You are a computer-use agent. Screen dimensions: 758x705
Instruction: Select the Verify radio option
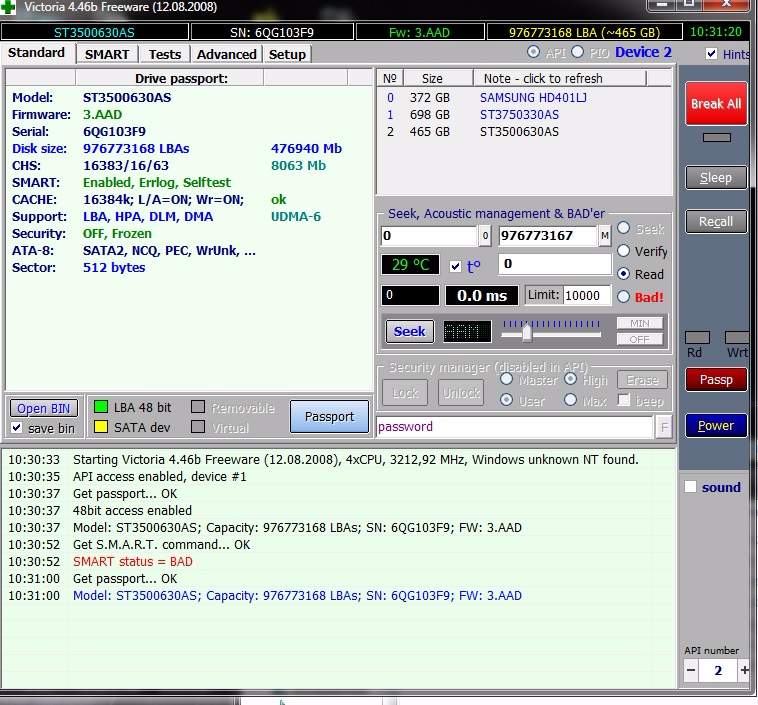pos(624,251)
